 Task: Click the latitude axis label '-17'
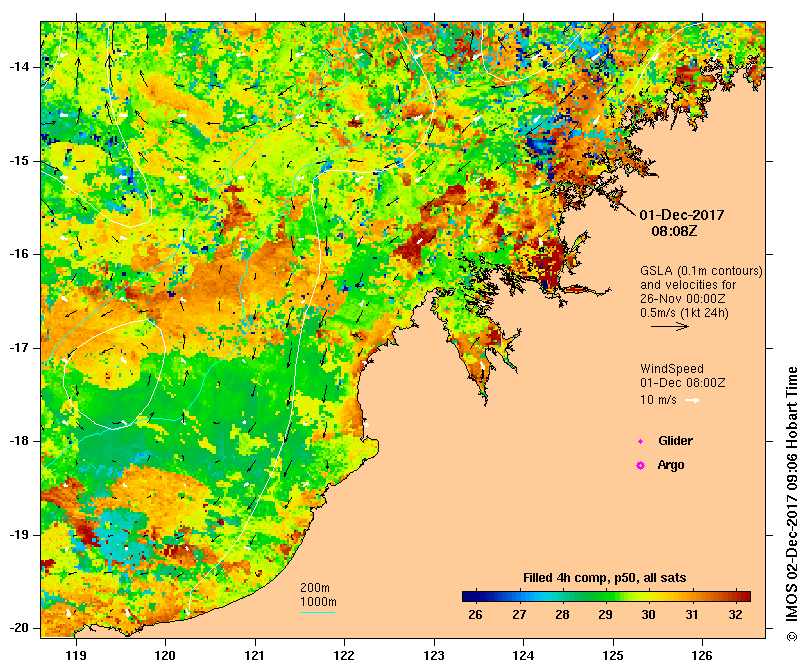pyautogui.click(x=19, y=348)
